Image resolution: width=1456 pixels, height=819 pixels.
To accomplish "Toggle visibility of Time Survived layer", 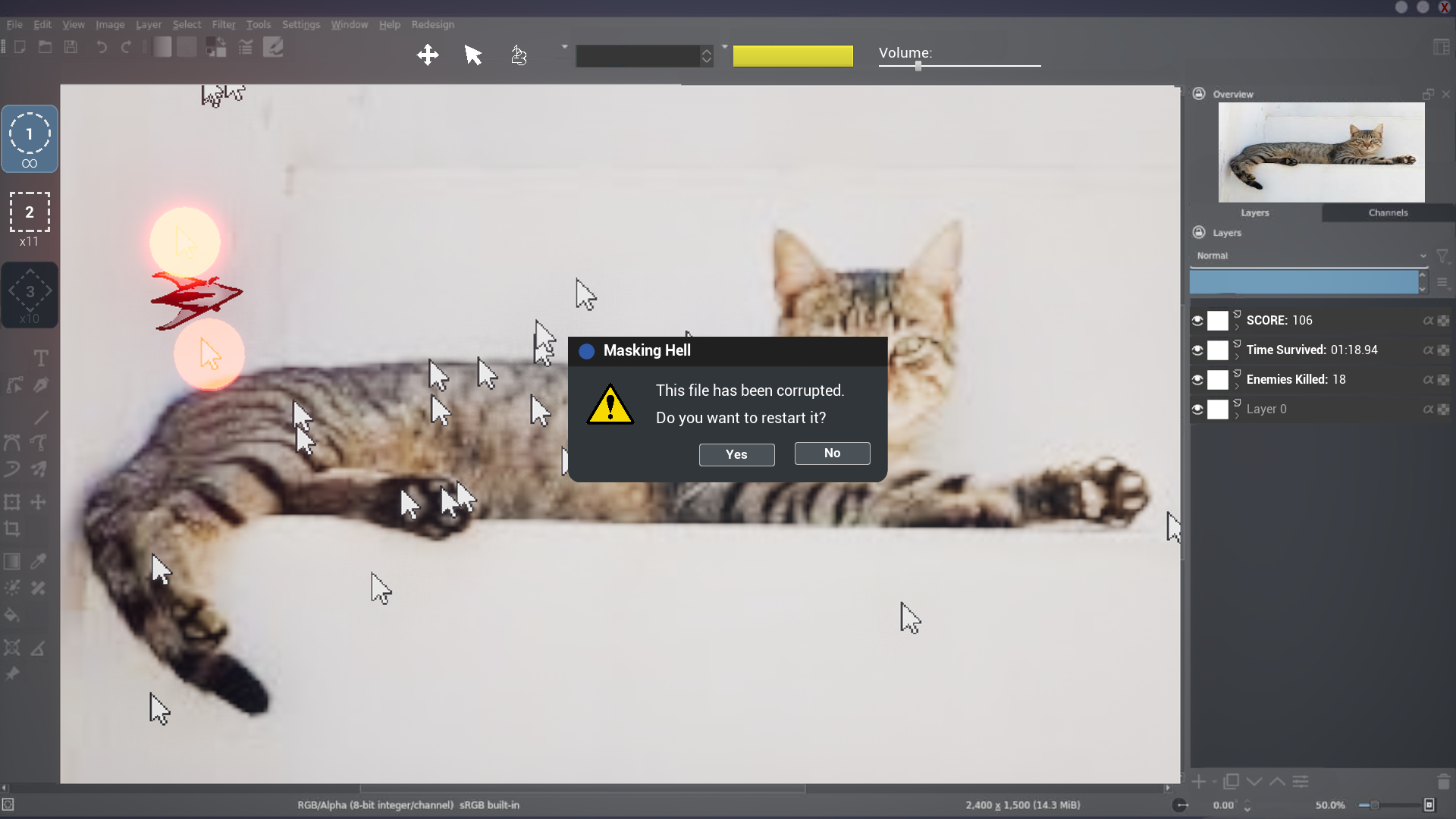I will click(x=1197, y=350).
